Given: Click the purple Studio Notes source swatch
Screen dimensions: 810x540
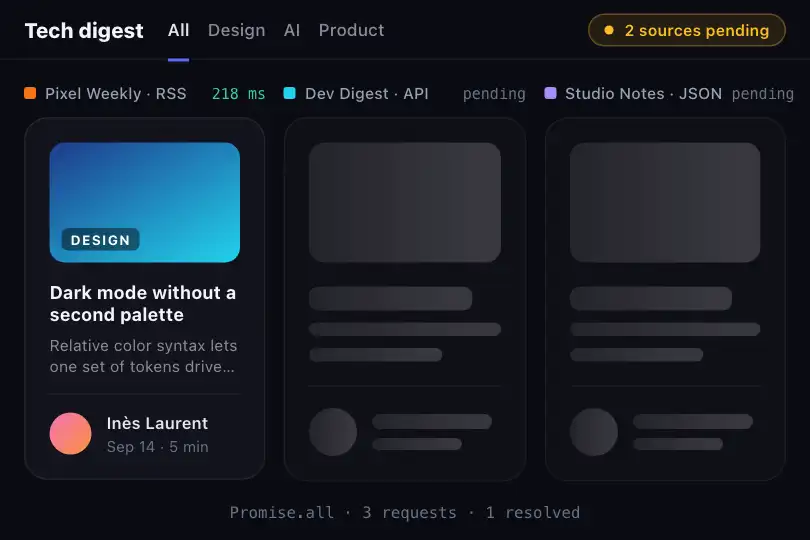Looking at the screenshot, I should coord(551,93).
